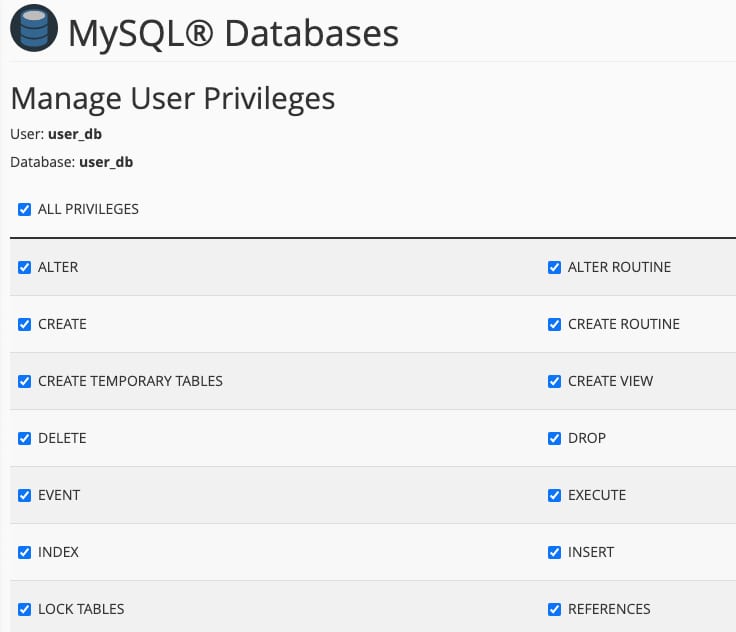Click the MySQL Databases barrel icon
Image resolution: width=736 pixels, height=632 pixels.
point(34,31)
